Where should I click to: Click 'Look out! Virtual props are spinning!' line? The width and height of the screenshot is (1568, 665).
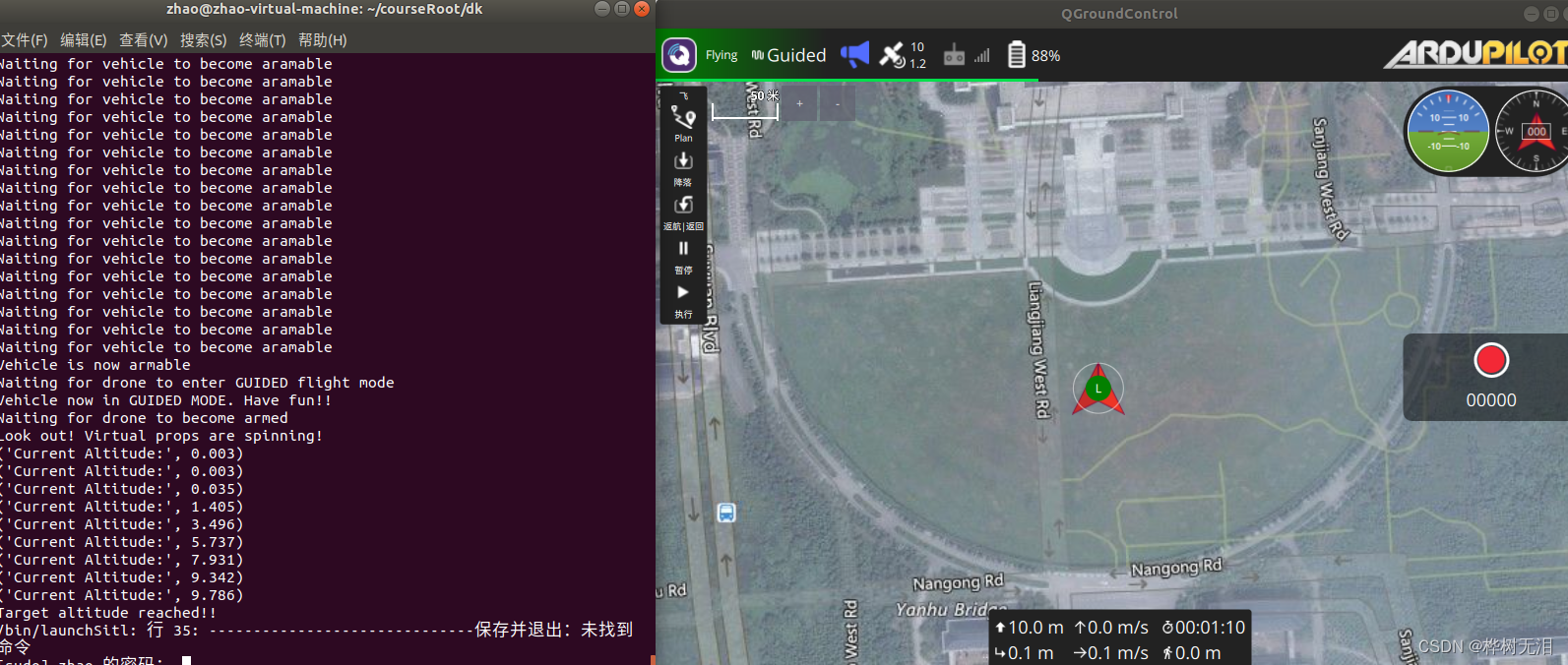coord(161,436)
